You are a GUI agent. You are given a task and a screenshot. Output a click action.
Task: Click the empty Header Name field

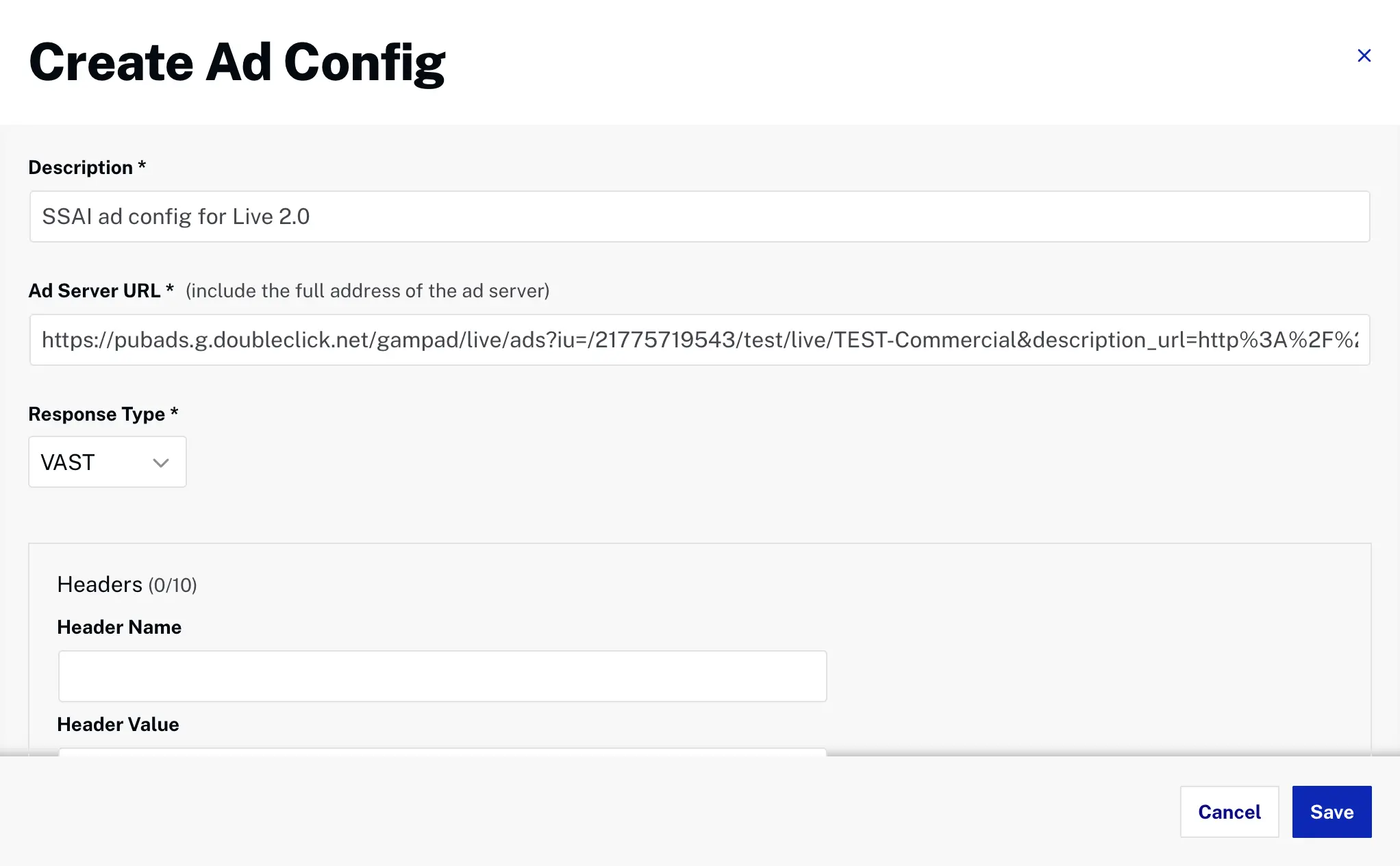point(442,676)
